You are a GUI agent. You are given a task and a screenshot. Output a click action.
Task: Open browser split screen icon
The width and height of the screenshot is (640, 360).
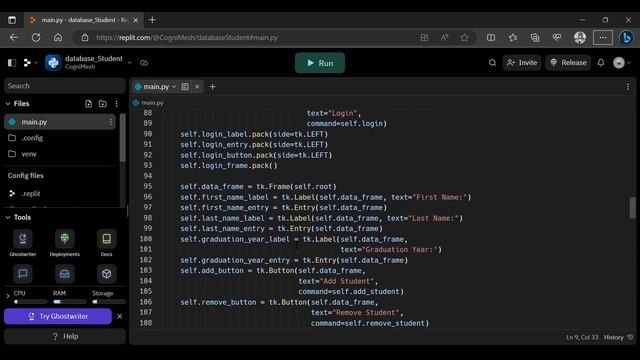(x=491, y=38)
